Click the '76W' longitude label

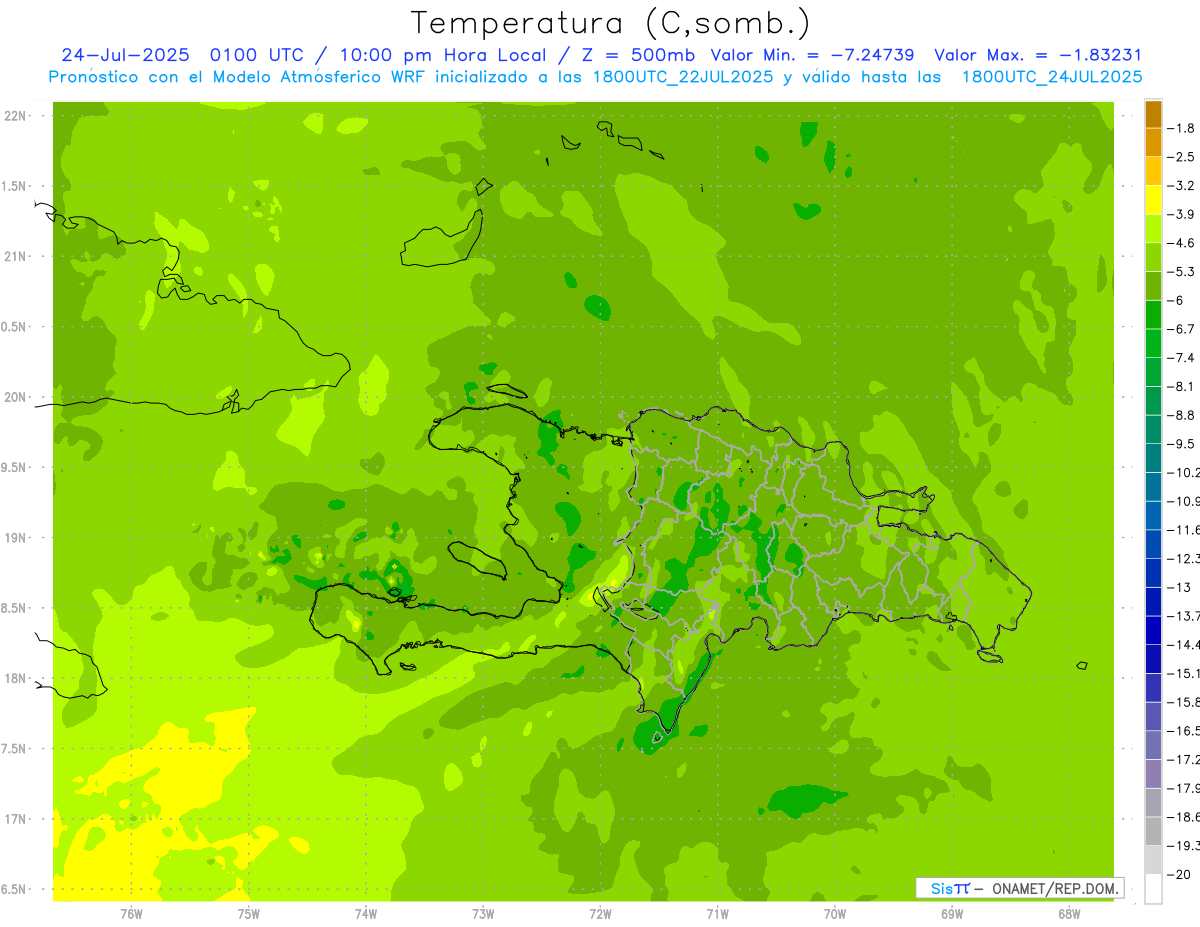point(131,914)
